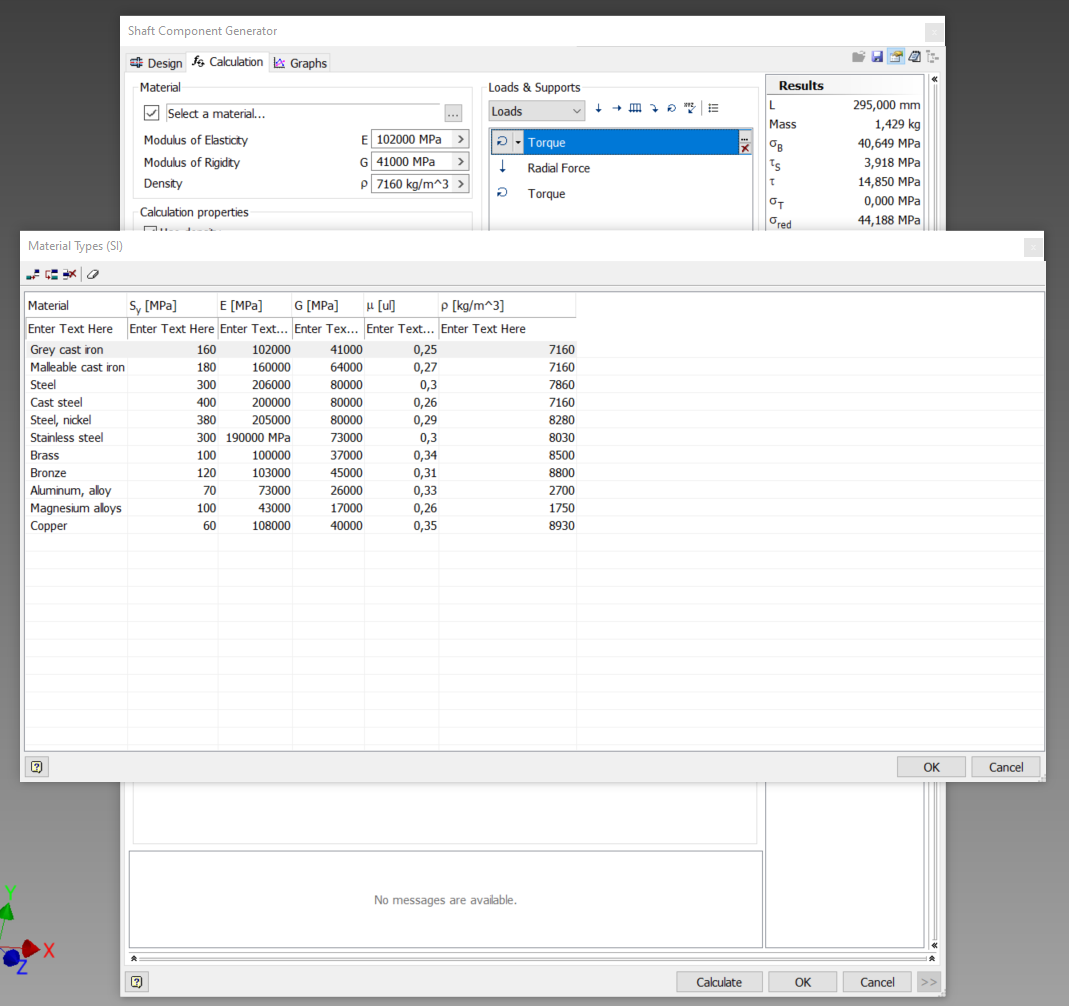This screenshot has height=1006, width=1069.
Task: Click the insert row icon in Material Types toolbar
Action: (51, 274)
